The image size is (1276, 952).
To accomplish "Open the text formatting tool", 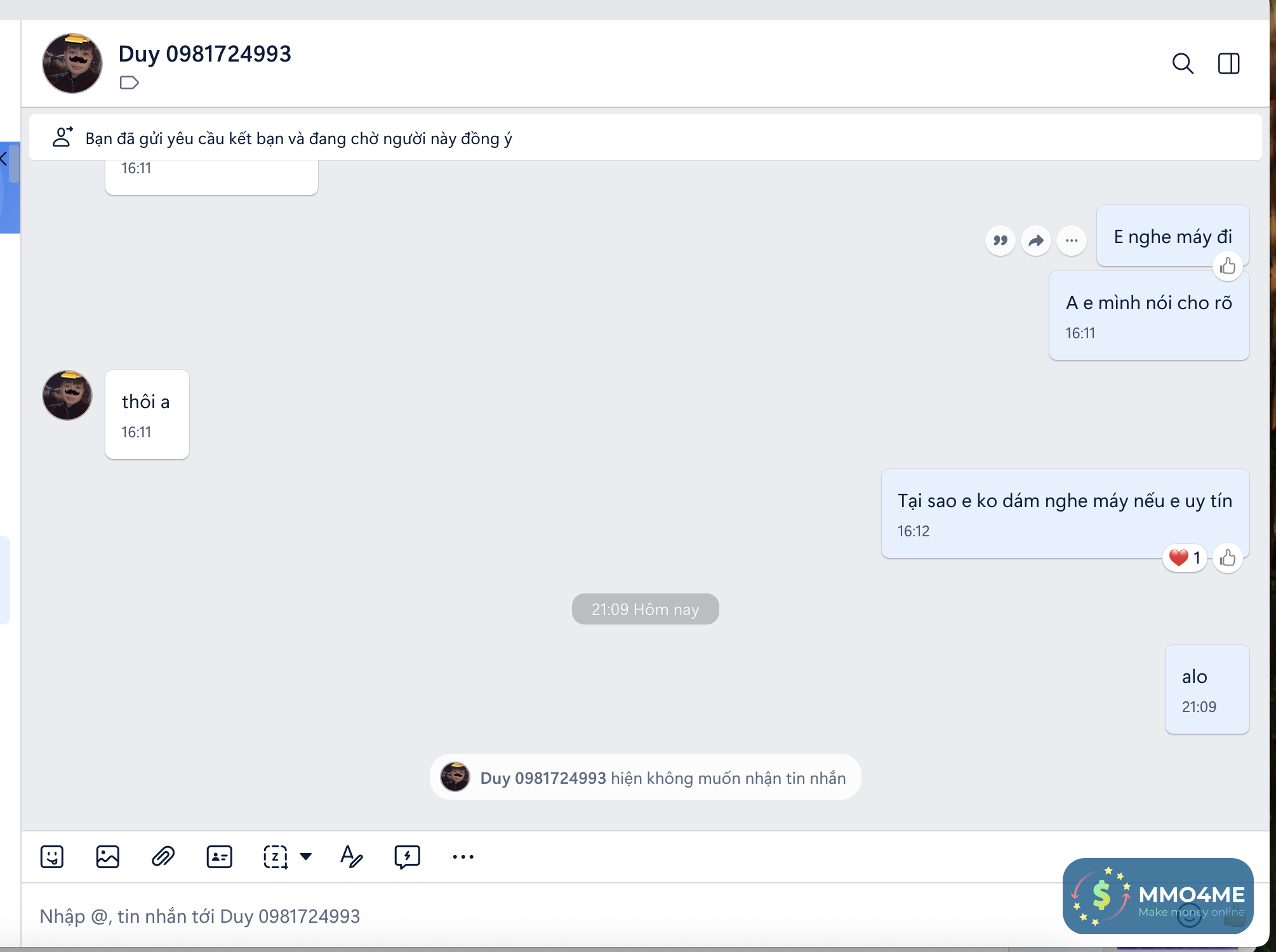I will (x=351, y=857).
